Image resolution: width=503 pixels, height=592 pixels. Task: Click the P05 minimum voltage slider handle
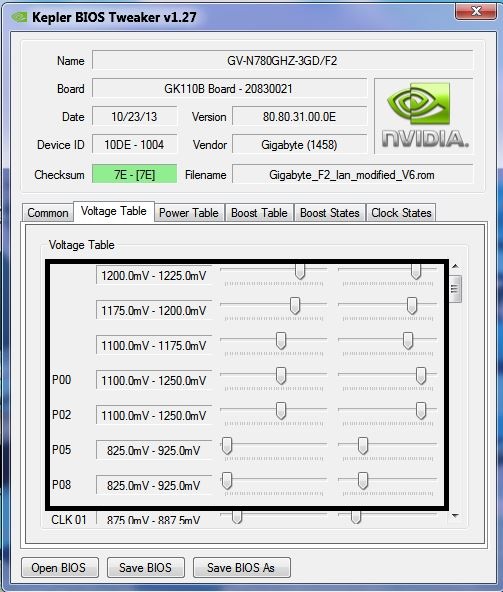click(x=227, y=446)
